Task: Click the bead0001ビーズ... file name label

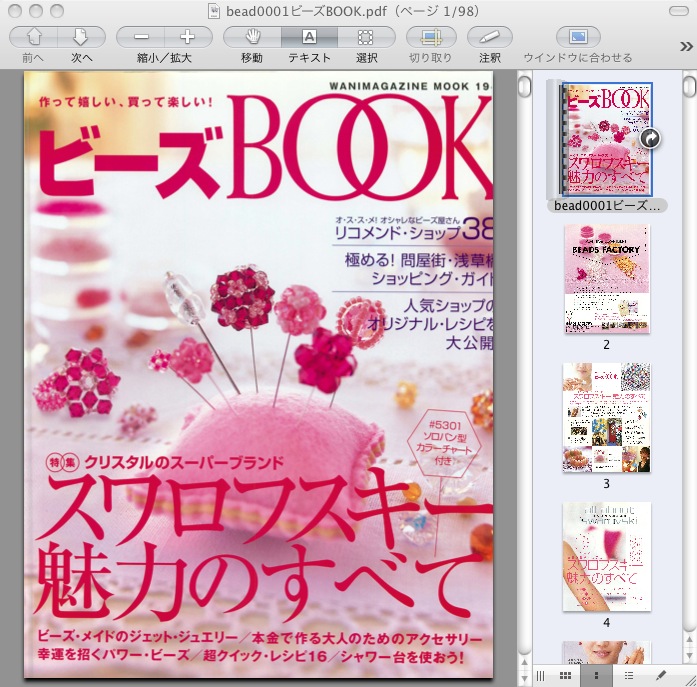Action: point(607,205)
